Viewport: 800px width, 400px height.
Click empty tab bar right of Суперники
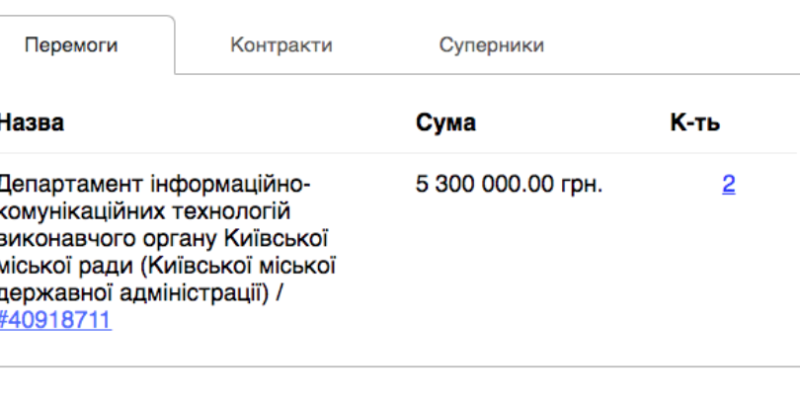point(680,45)
